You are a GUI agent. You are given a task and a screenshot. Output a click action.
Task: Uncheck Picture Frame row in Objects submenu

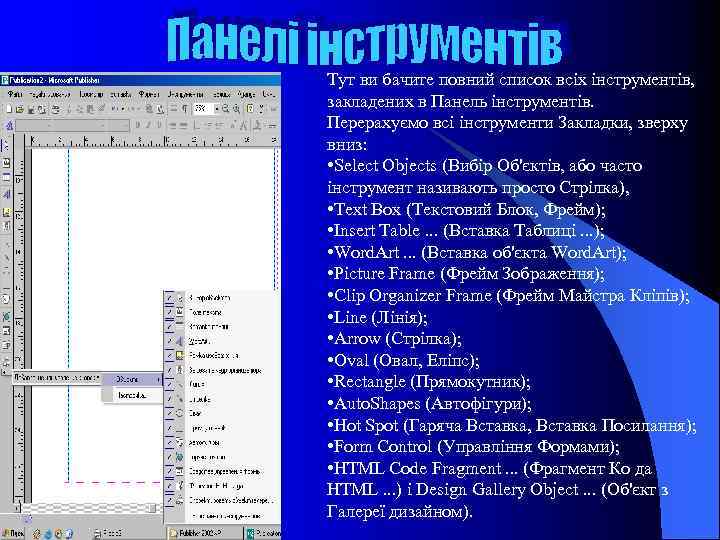pos(222,355)
